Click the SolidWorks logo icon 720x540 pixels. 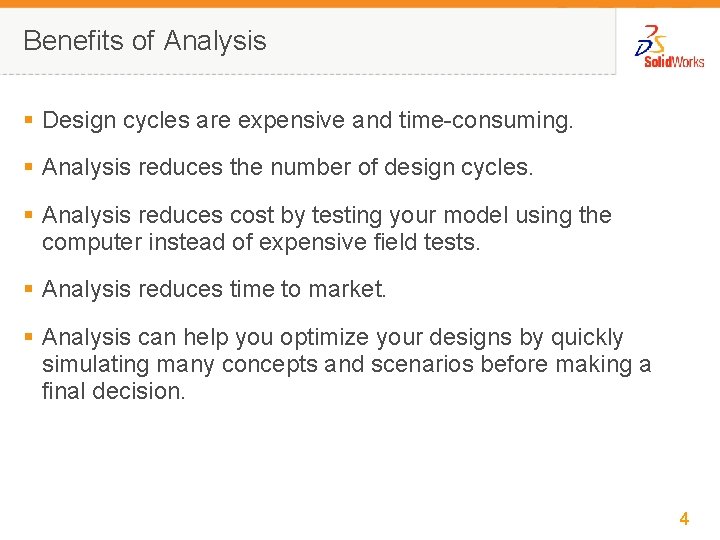click(x=652, y=40)
